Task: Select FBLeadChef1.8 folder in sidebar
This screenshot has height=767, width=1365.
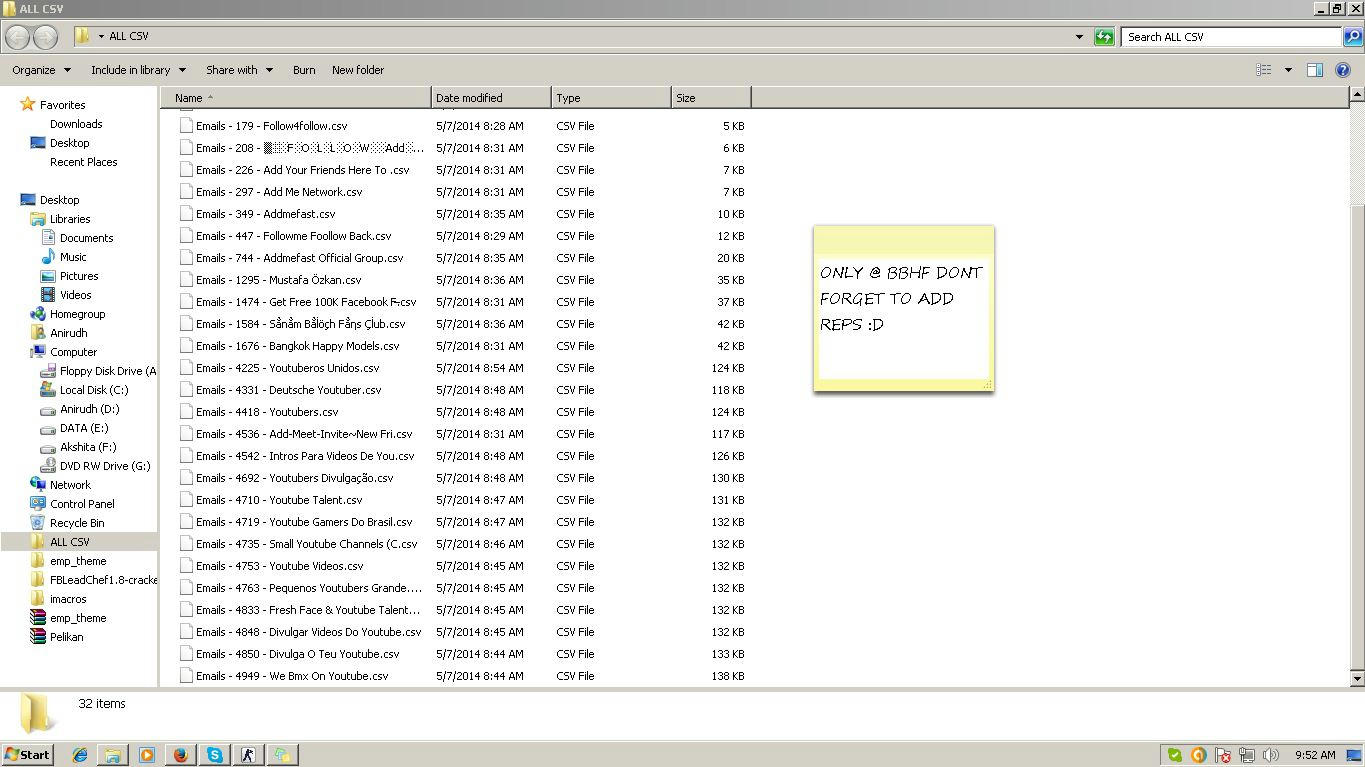Action: pos(104,580)
